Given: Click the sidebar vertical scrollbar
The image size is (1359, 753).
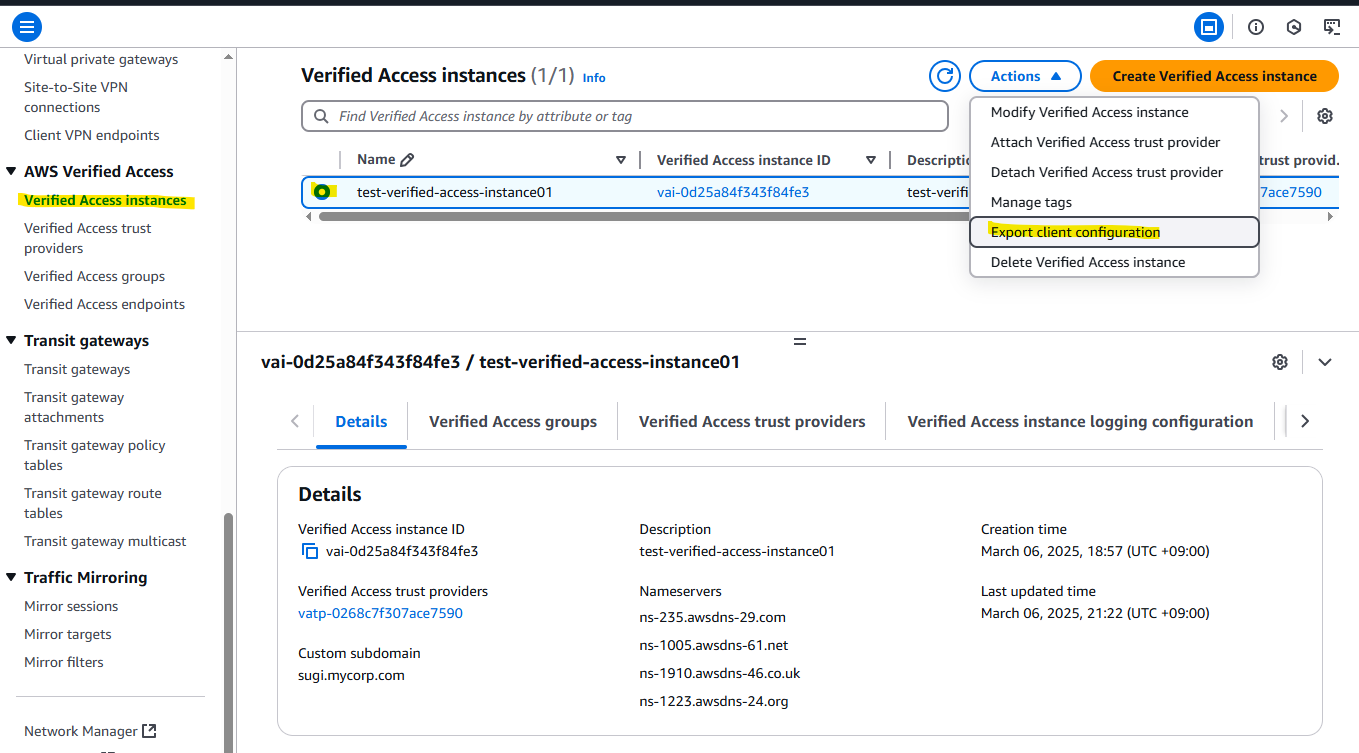Looking at the screenshot, I should [229, 632].
